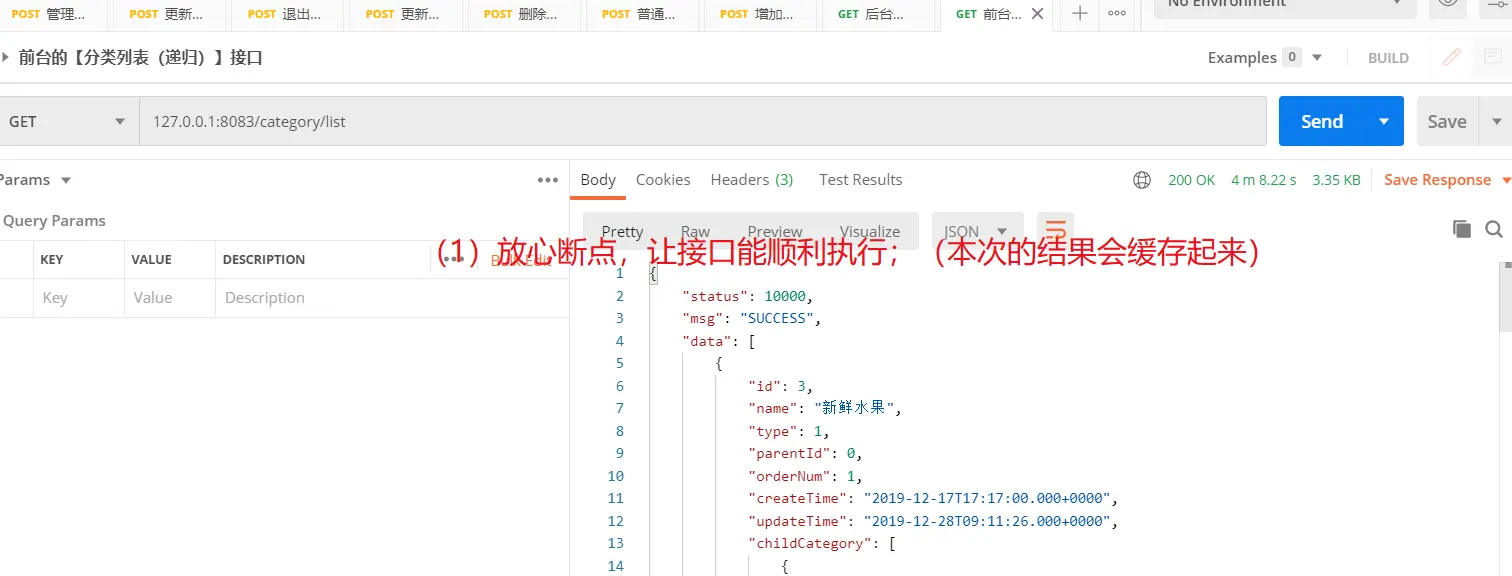
Task: Select the Pretty response view
Action: [x=622, y=231]
